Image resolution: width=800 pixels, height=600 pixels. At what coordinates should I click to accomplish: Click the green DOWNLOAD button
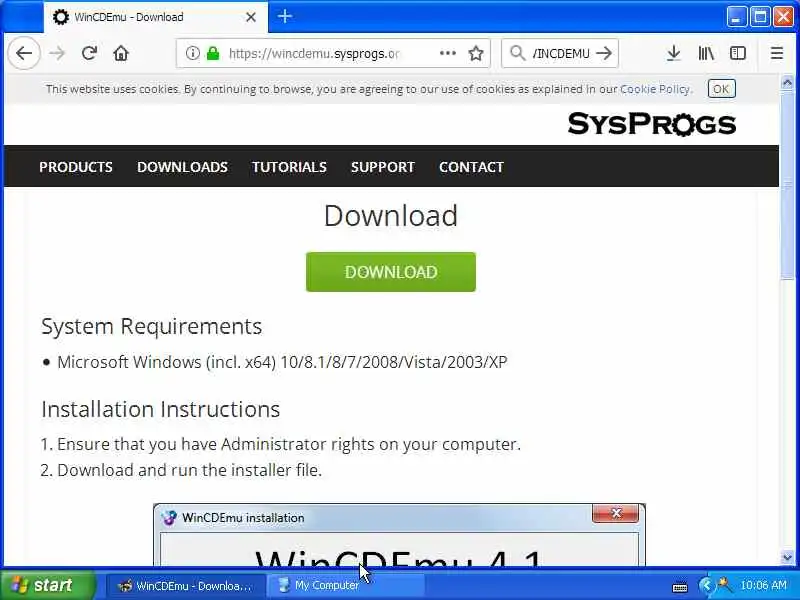391,272
